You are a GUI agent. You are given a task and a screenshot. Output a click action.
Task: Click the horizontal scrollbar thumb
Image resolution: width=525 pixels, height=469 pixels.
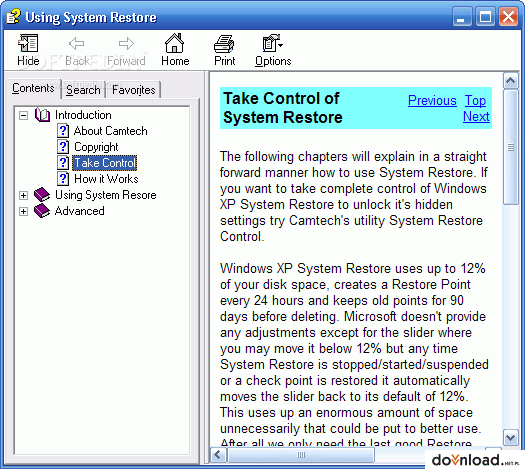coord(301,455)
